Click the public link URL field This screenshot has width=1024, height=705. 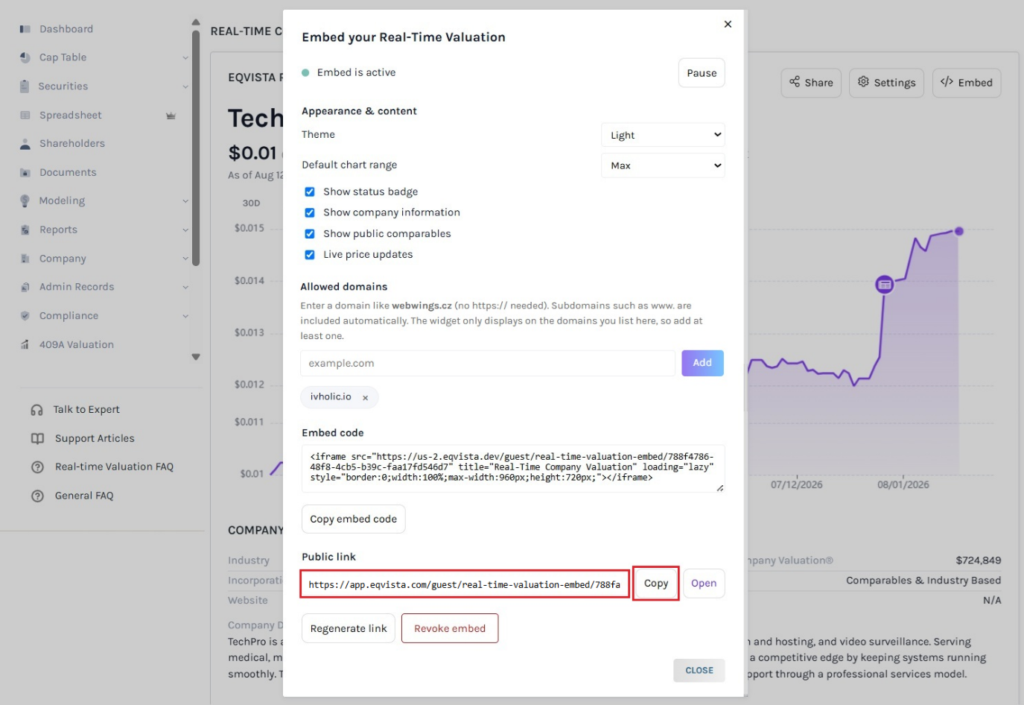(465, 584)
